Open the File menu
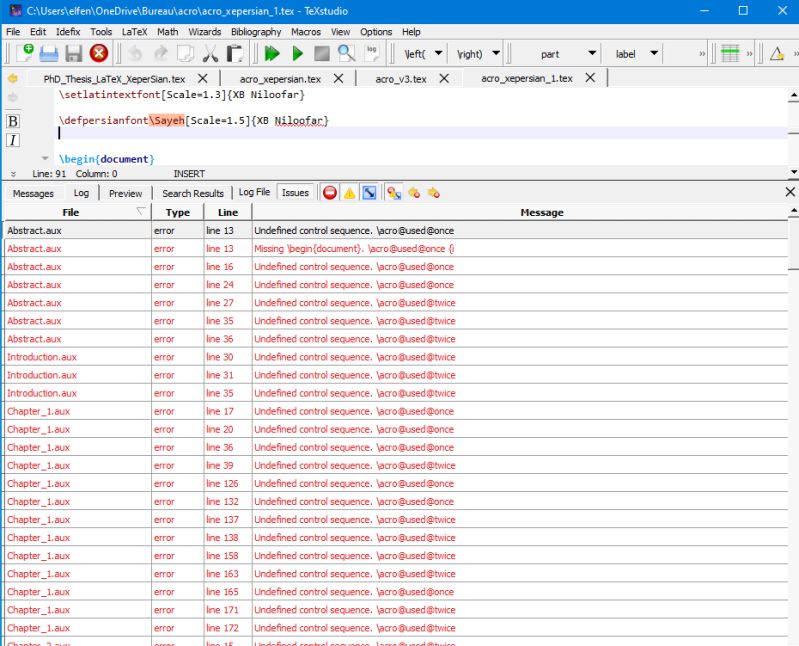The height and width of the screenshot is (646, 799). coord(13,32)
